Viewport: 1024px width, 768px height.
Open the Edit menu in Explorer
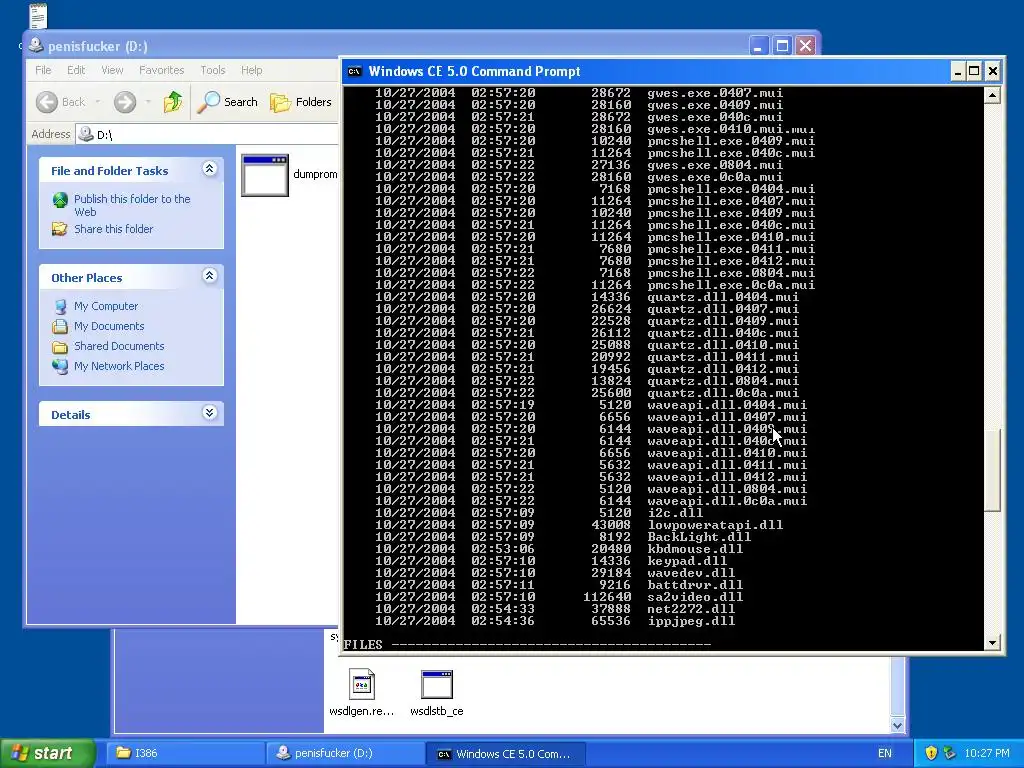[76, 70]
